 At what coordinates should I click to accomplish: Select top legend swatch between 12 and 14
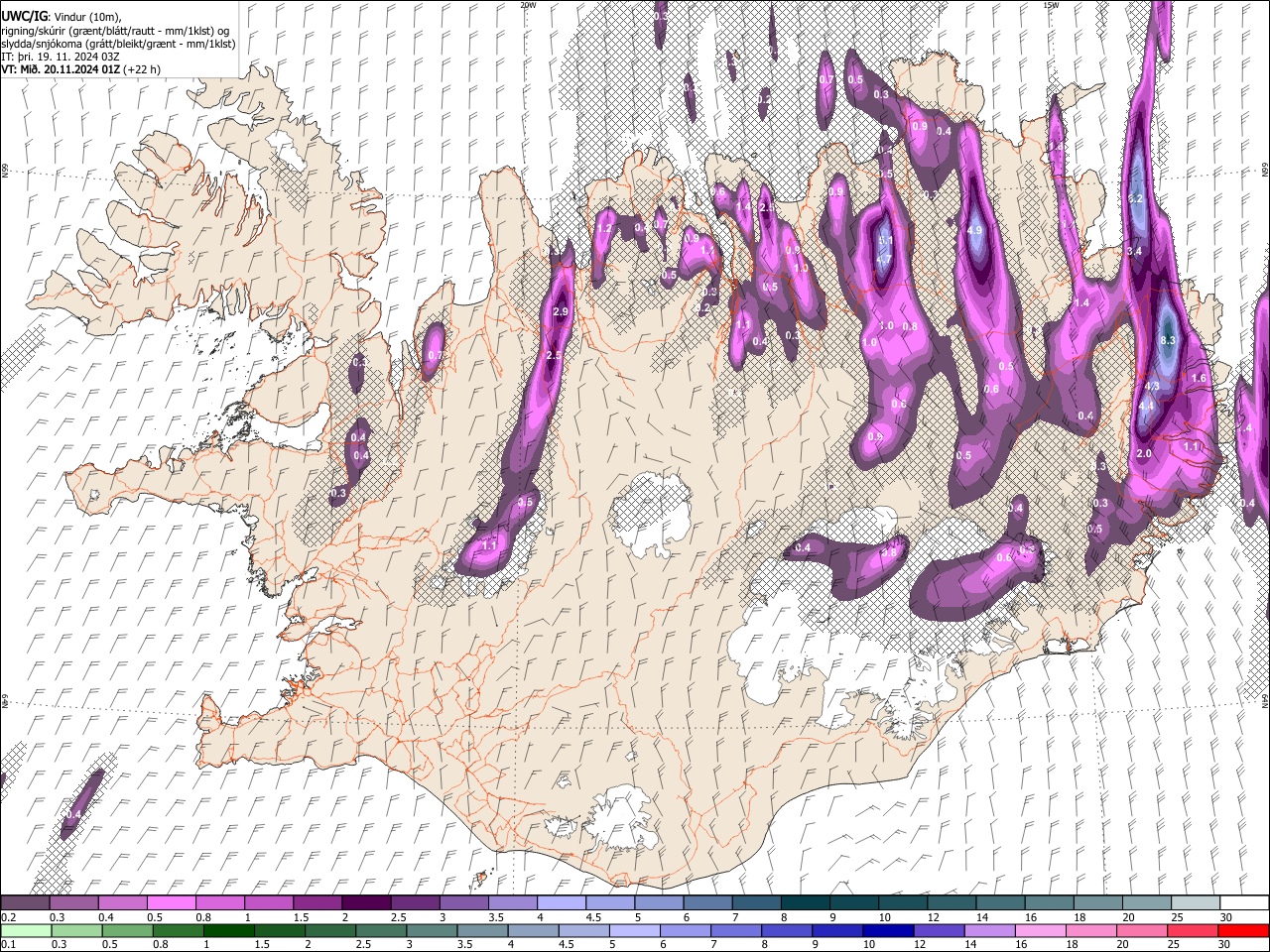[951, 903]
